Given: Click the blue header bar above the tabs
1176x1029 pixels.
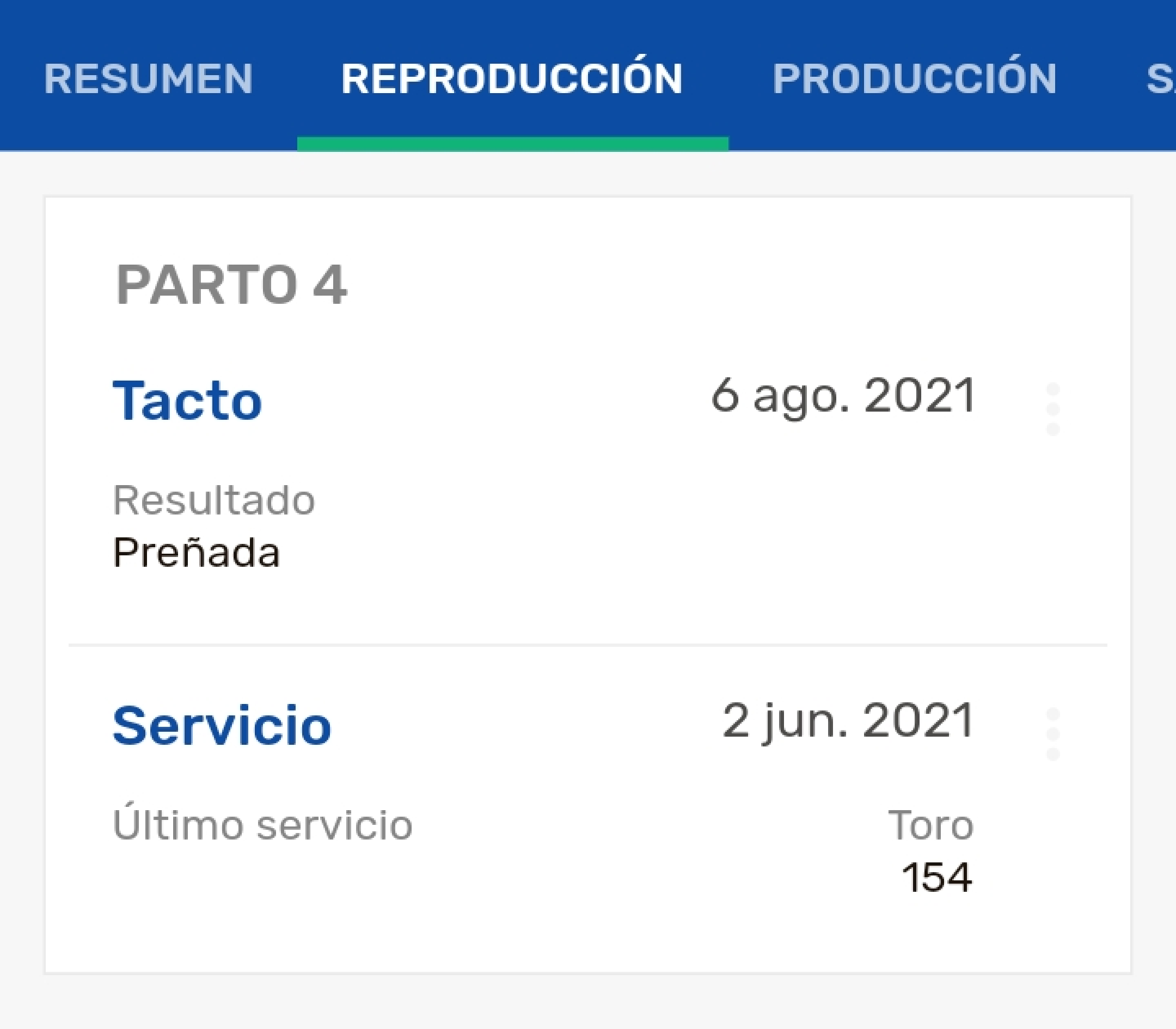Looking at the screenshot, I should (587, 20).
